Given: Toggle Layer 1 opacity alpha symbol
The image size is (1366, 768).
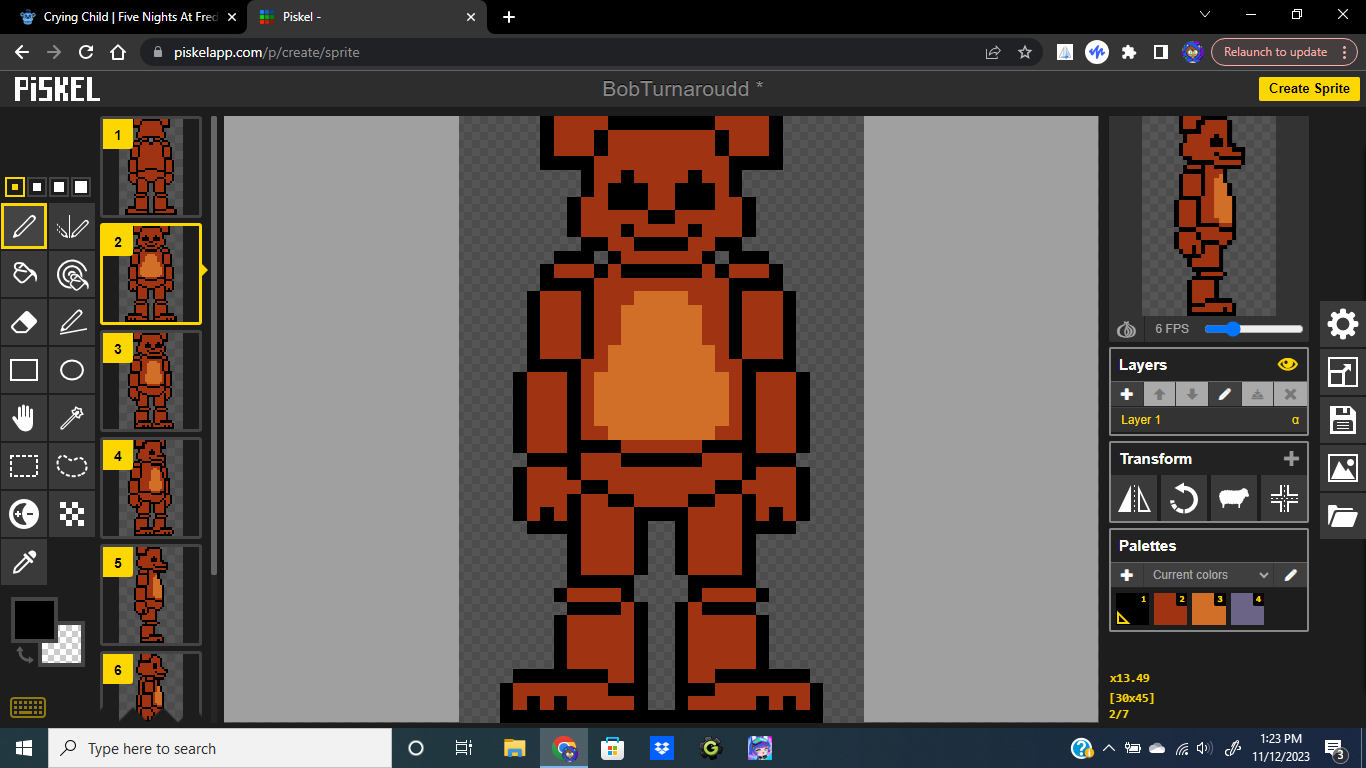Looking at the screenshot, I should [x=1295, y=420].
